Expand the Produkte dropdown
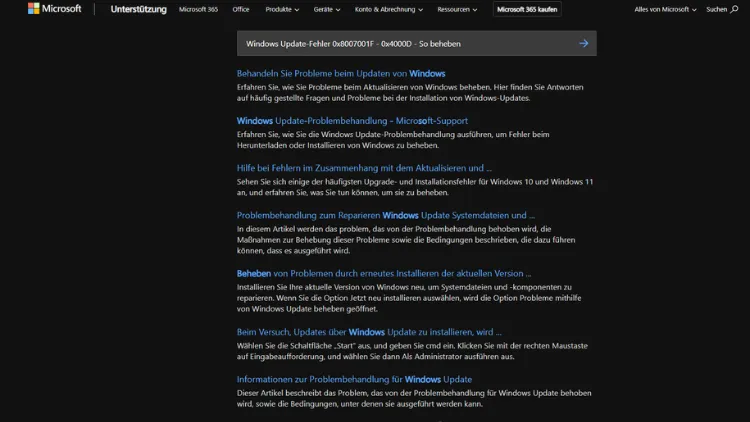 [282, 9]
